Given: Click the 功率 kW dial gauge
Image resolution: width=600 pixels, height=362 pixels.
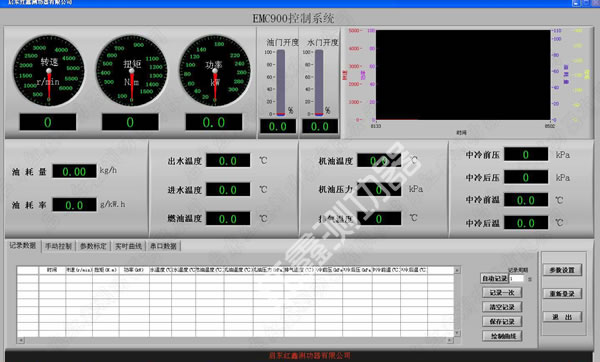Looking at the screenshot, I should (214, 71).
